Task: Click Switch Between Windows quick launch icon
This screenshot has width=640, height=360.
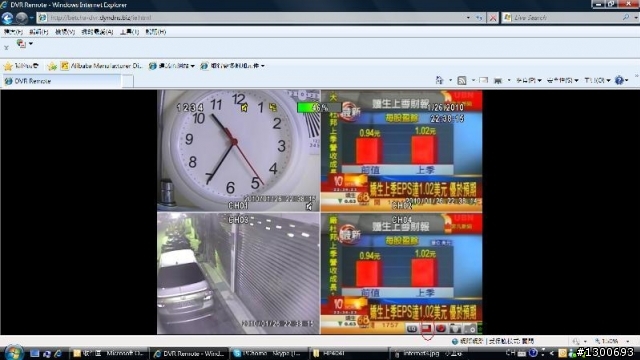Action: point(47,353)
